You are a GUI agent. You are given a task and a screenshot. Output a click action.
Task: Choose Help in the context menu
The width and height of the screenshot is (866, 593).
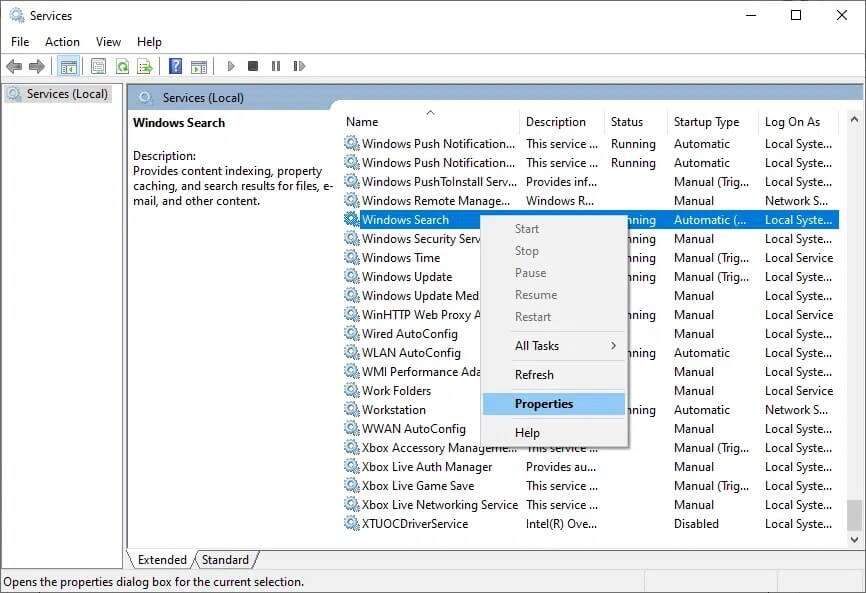click(x=554, y=433)
